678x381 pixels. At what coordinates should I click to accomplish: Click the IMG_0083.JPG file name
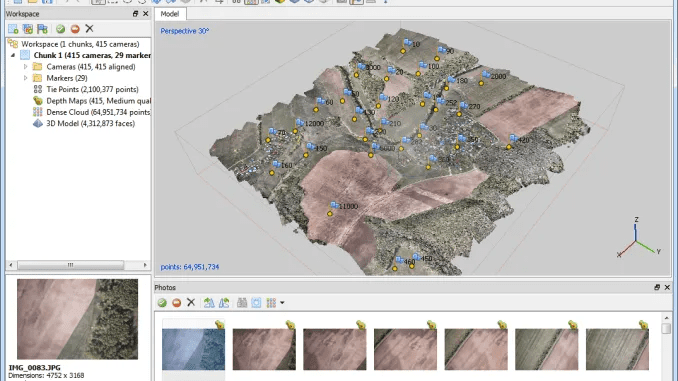[35, 368]
